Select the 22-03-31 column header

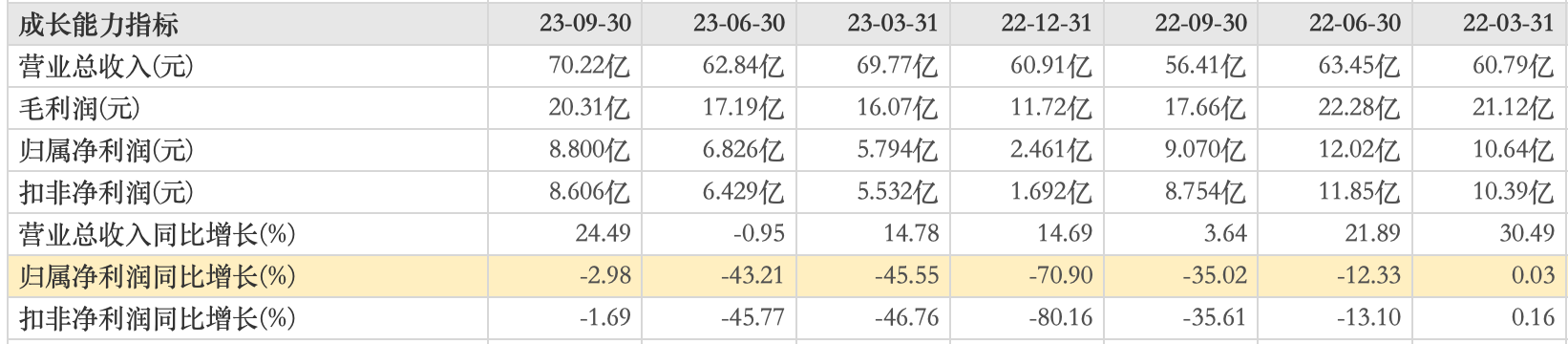tap(1509, 23)
